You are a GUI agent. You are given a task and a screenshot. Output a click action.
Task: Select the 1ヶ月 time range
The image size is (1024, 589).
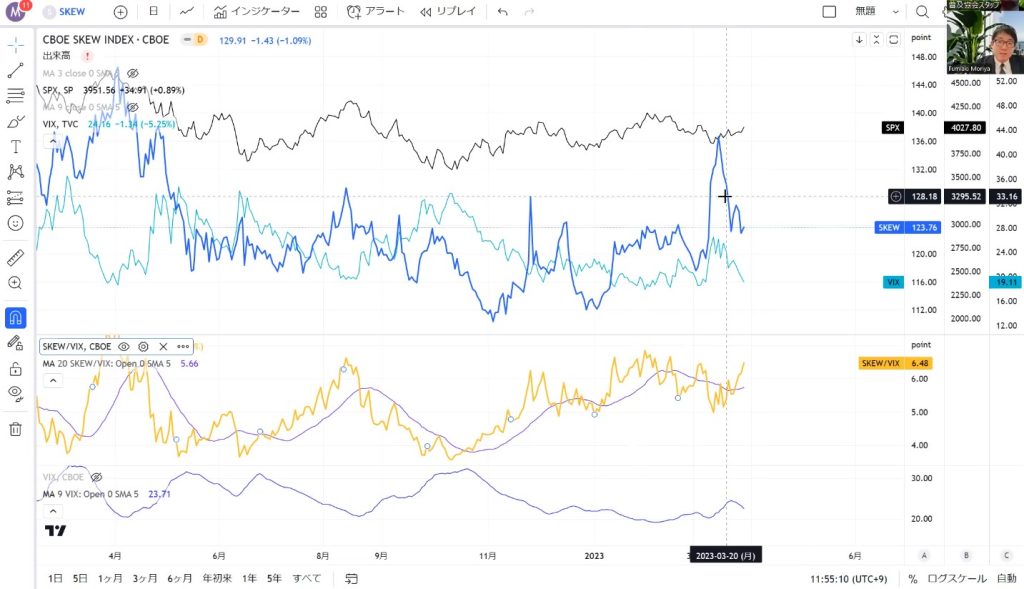(x=110, y=579)
